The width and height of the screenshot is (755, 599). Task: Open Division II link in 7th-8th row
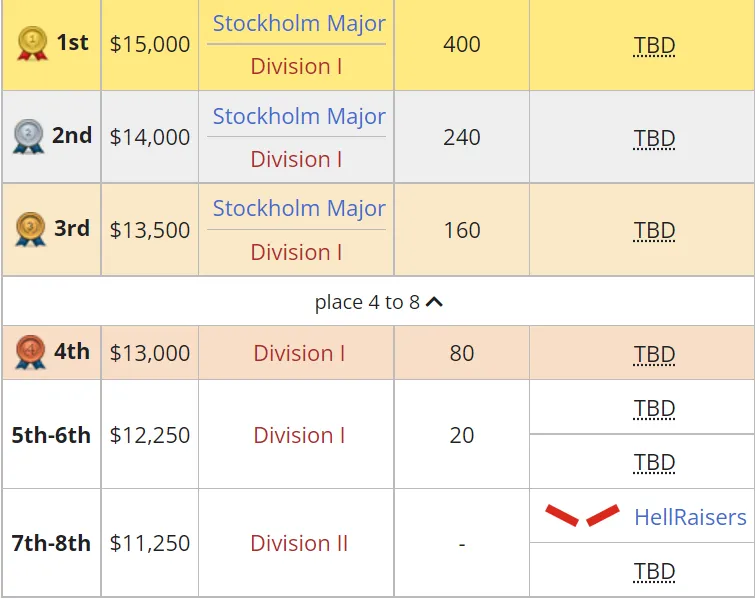coord(299,543)
